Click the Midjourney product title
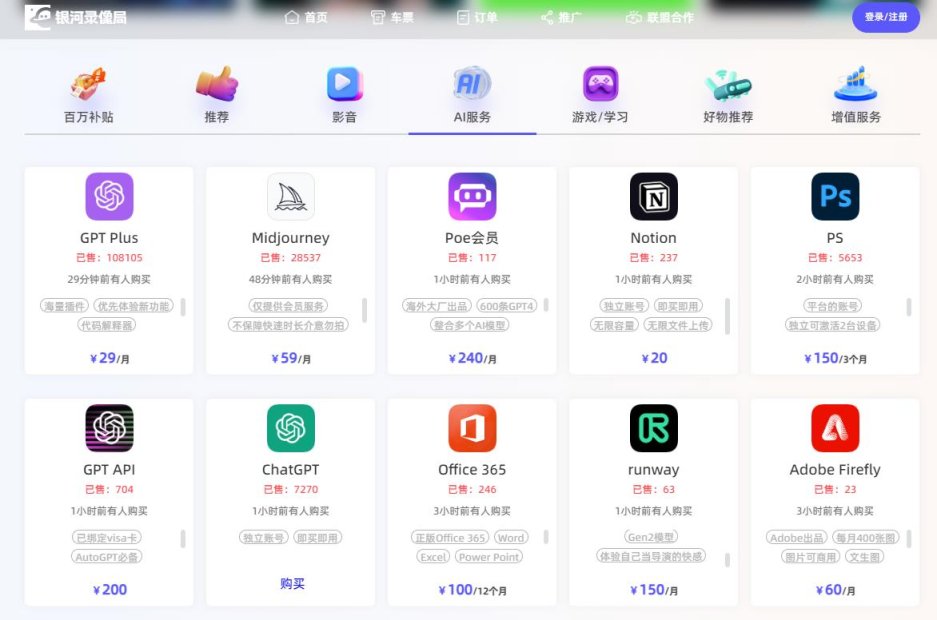 pos(291,238)
